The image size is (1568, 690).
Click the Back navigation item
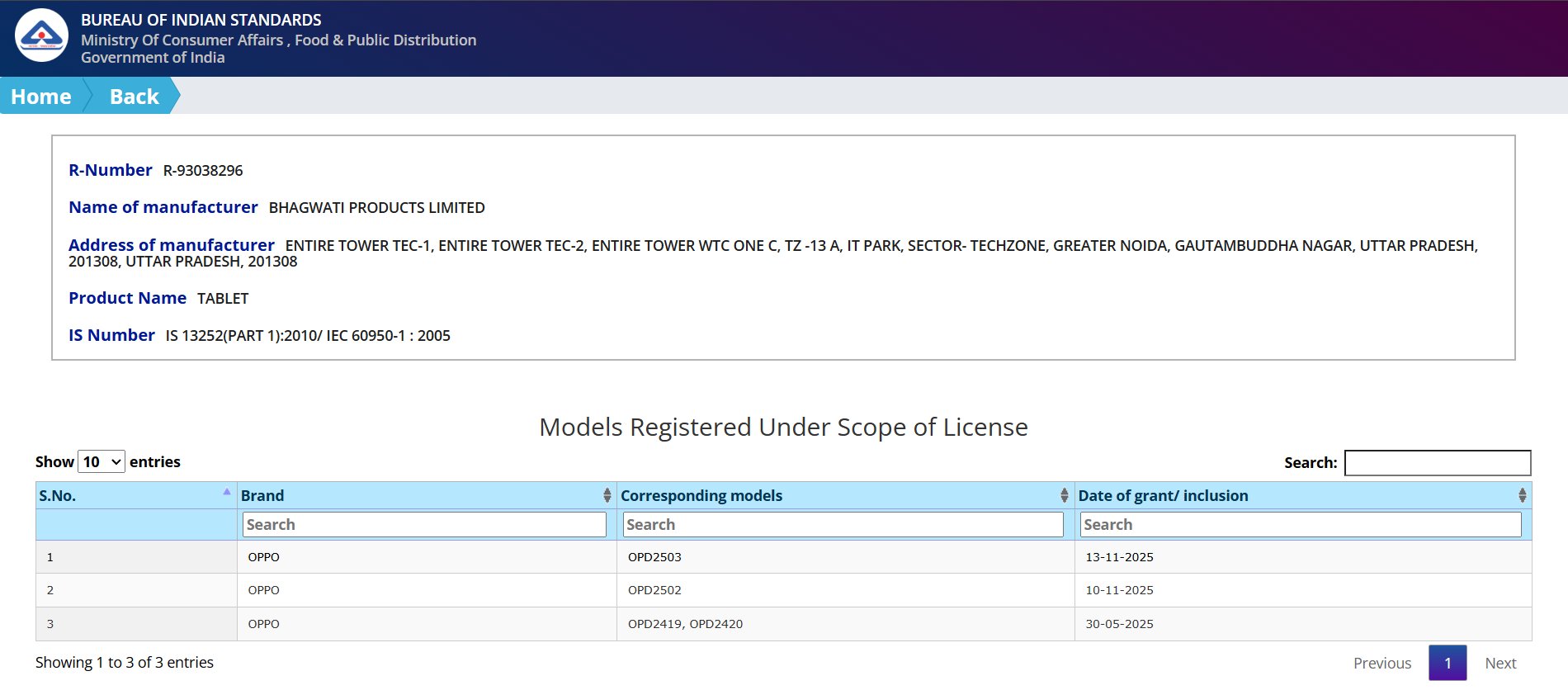pyautogui.click(x=134, y=97)
